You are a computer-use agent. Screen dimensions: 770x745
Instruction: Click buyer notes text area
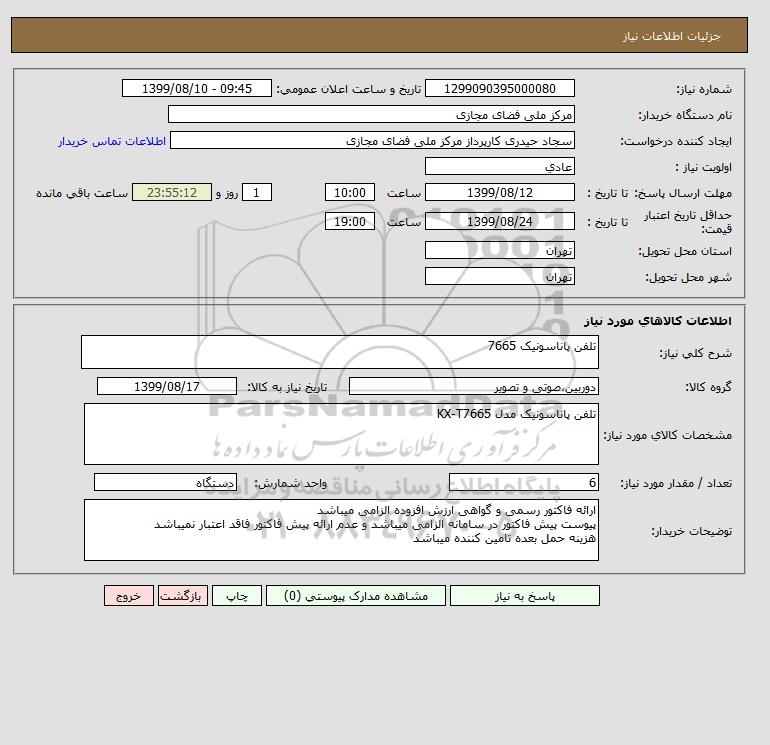point(341,530)
